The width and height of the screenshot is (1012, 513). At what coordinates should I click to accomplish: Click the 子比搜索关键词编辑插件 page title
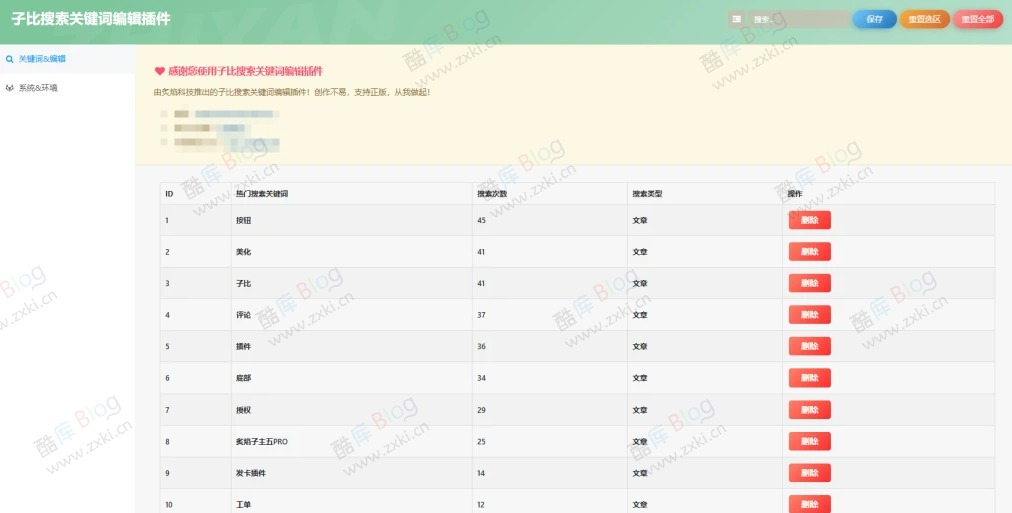91,19
